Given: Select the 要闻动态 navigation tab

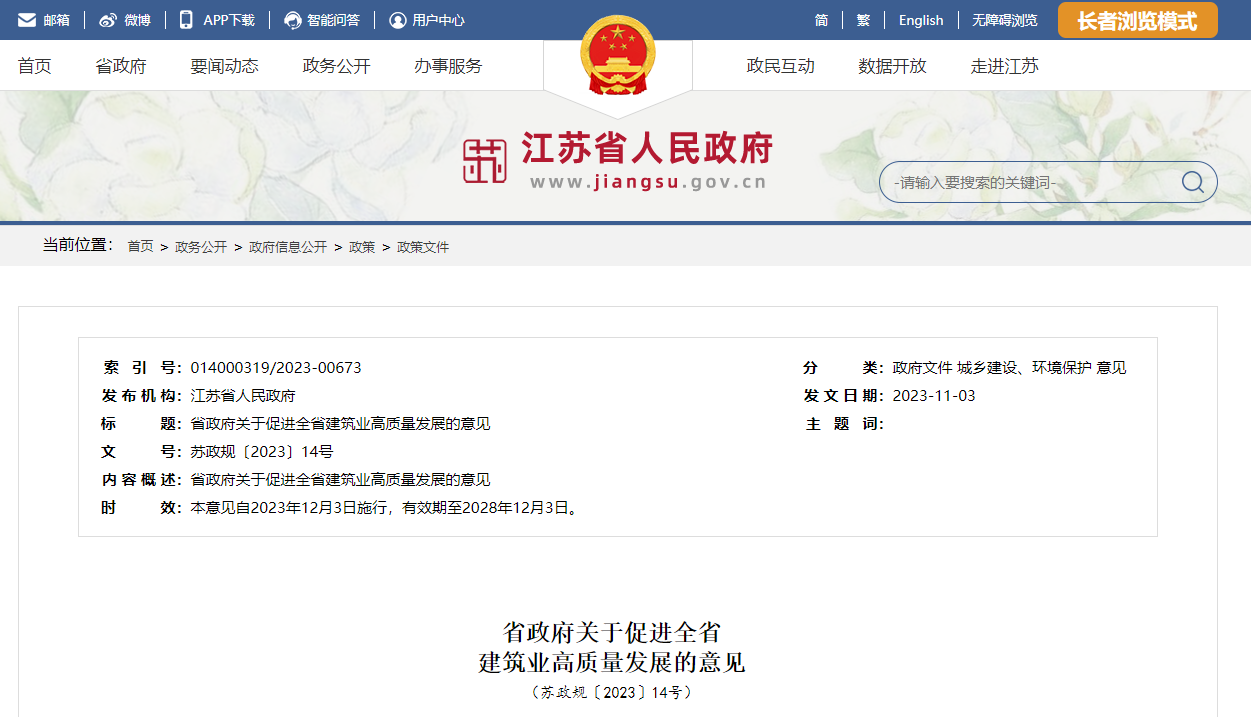Looking at the screenshot, I should tap(223, 66).
